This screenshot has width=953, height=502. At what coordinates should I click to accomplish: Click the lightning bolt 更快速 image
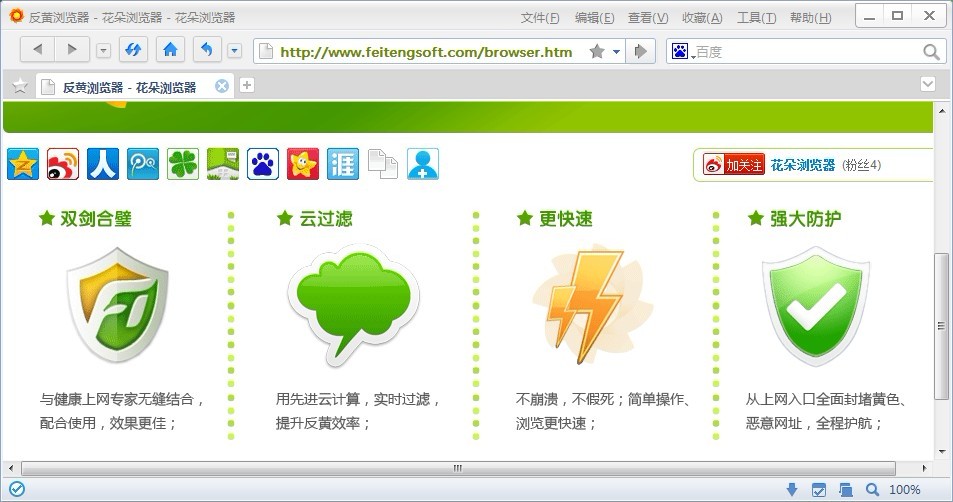[x=592, y=305]
